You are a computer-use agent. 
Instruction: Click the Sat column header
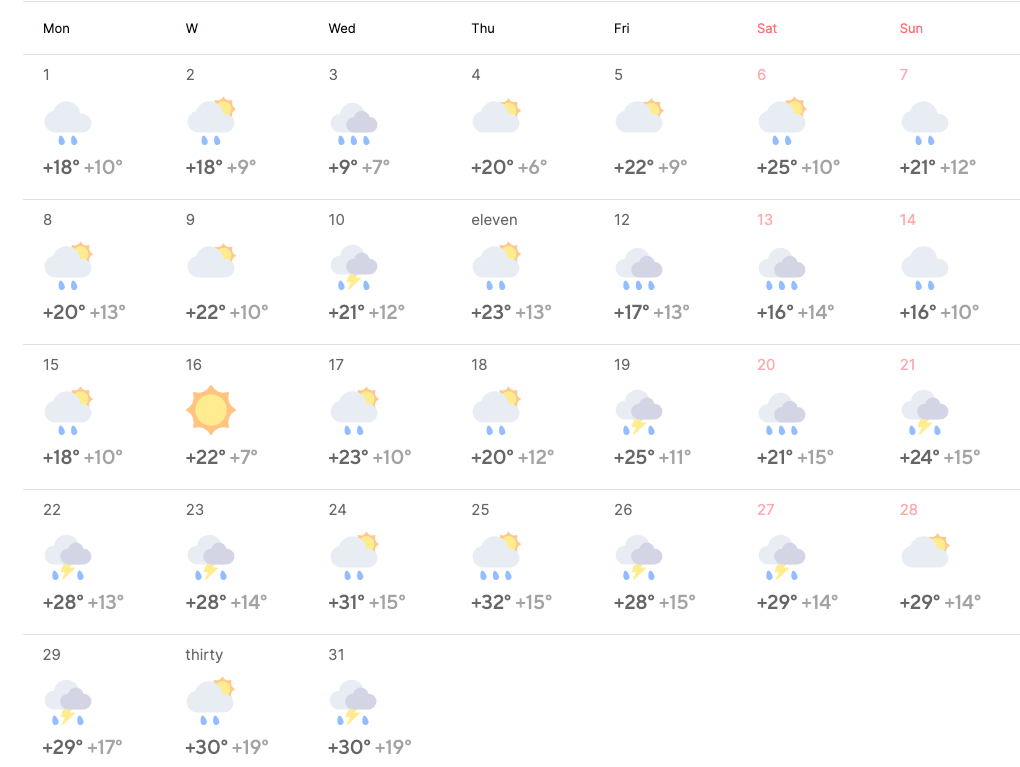click(x=767, y=28)
